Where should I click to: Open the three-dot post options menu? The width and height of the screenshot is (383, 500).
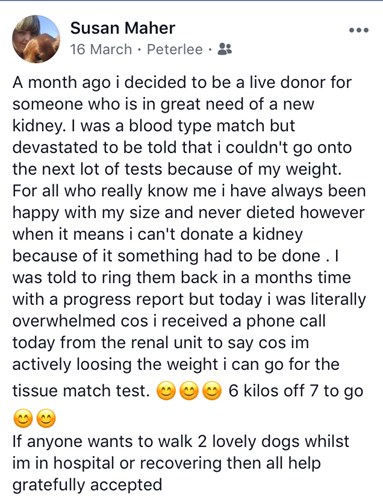pos(359,30)
